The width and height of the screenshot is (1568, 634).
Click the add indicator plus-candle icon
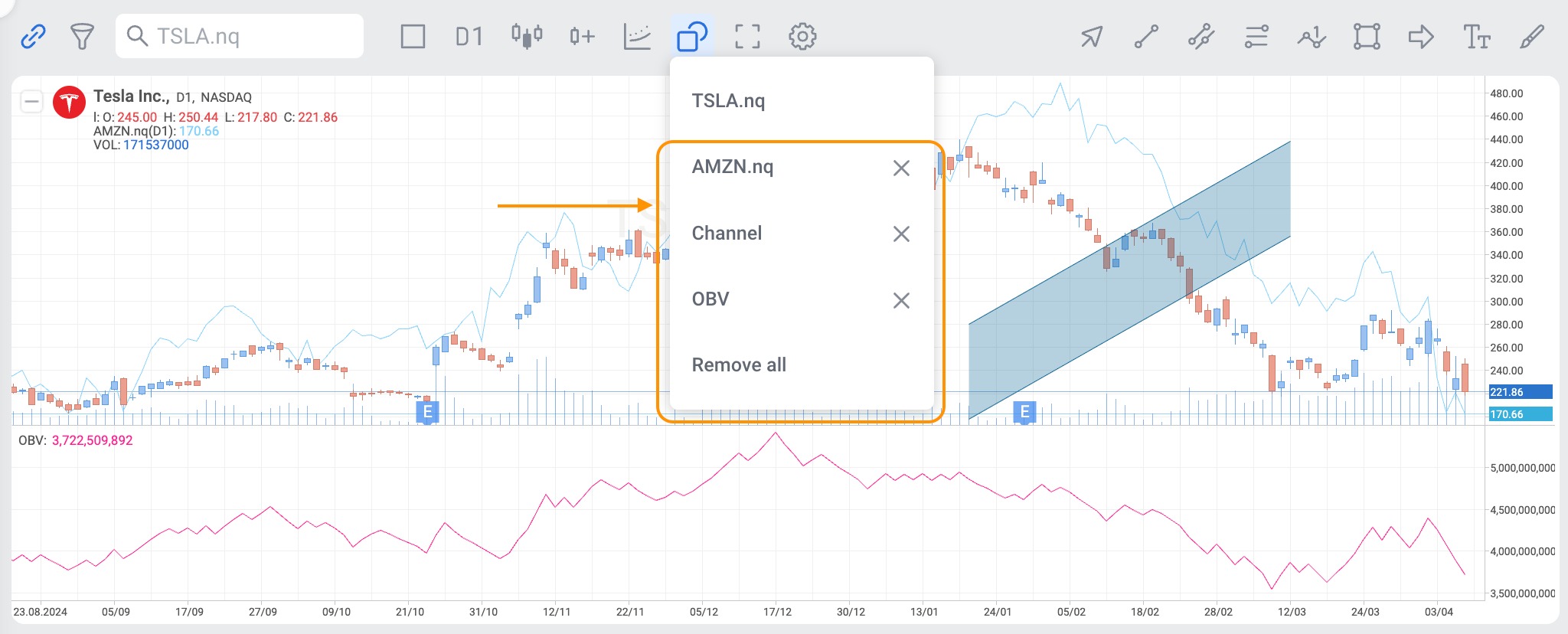coord(582,36)
